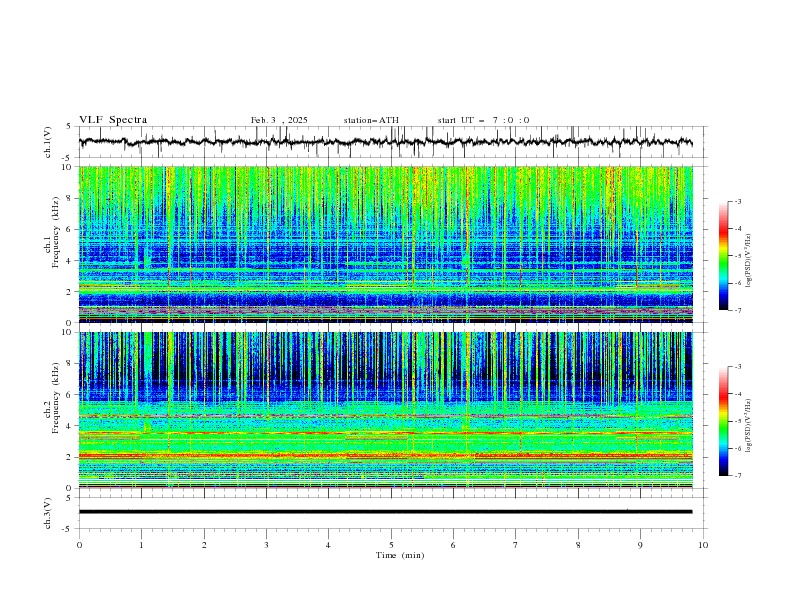The height and width of the screenshot is (612, 792).
Task: Click the "-6" tick on upper colorbar
Action: 737,283
